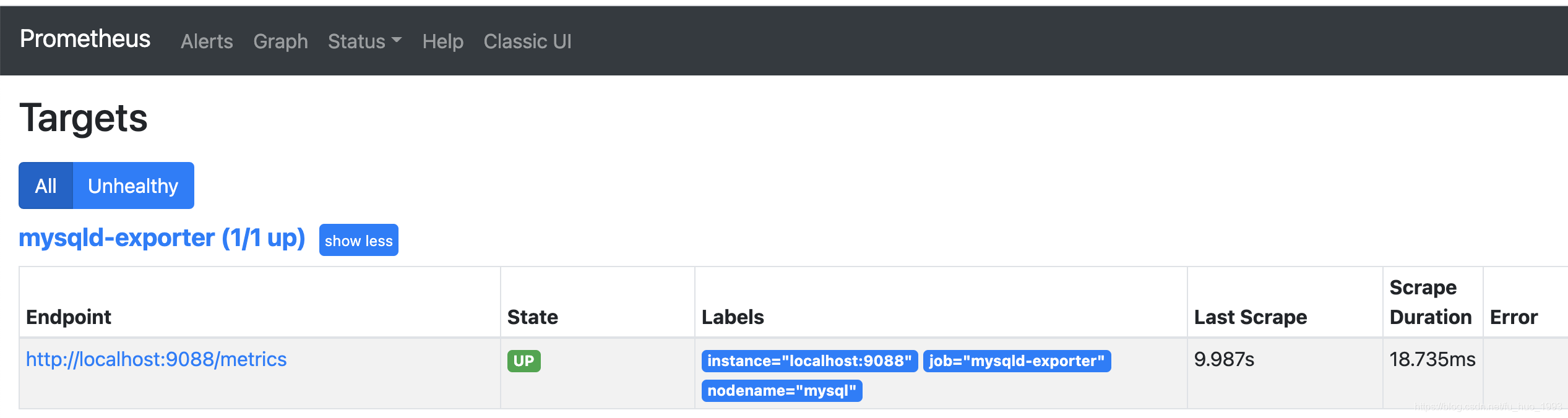Click the Endpoint column header

click(x=69, y=317)
